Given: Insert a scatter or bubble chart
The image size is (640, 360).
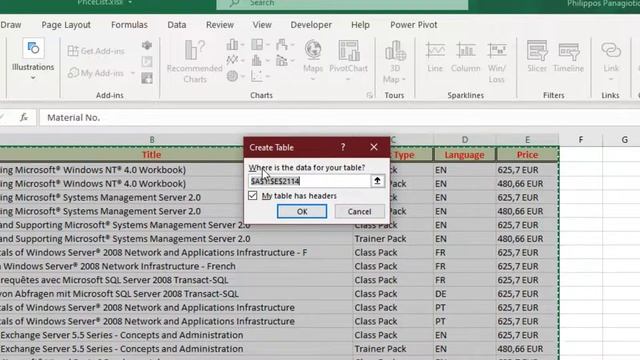Looking at the screenshot, I should click(257, 76).
